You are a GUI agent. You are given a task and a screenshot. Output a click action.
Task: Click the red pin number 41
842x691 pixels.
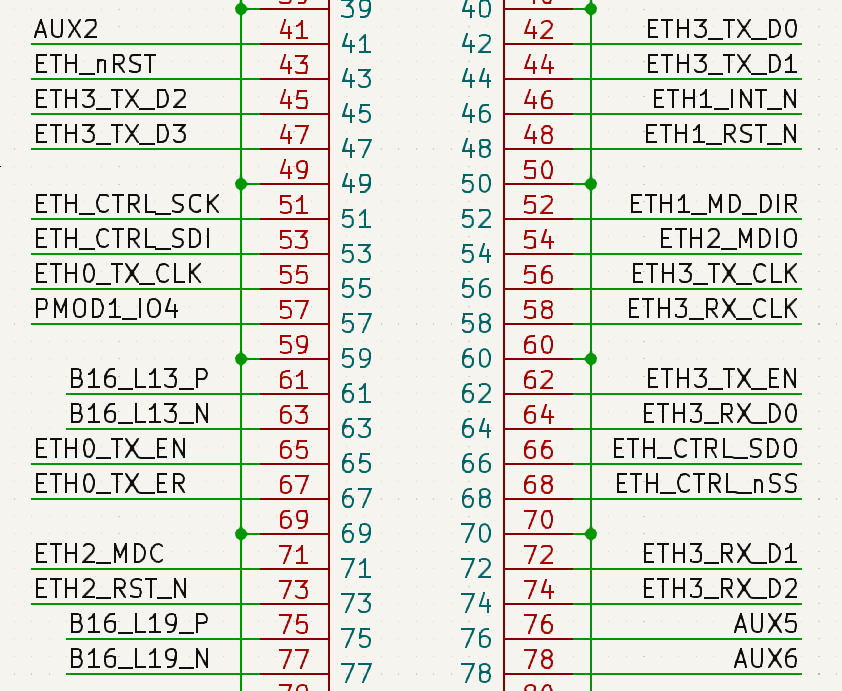click(x=294, y=30)
